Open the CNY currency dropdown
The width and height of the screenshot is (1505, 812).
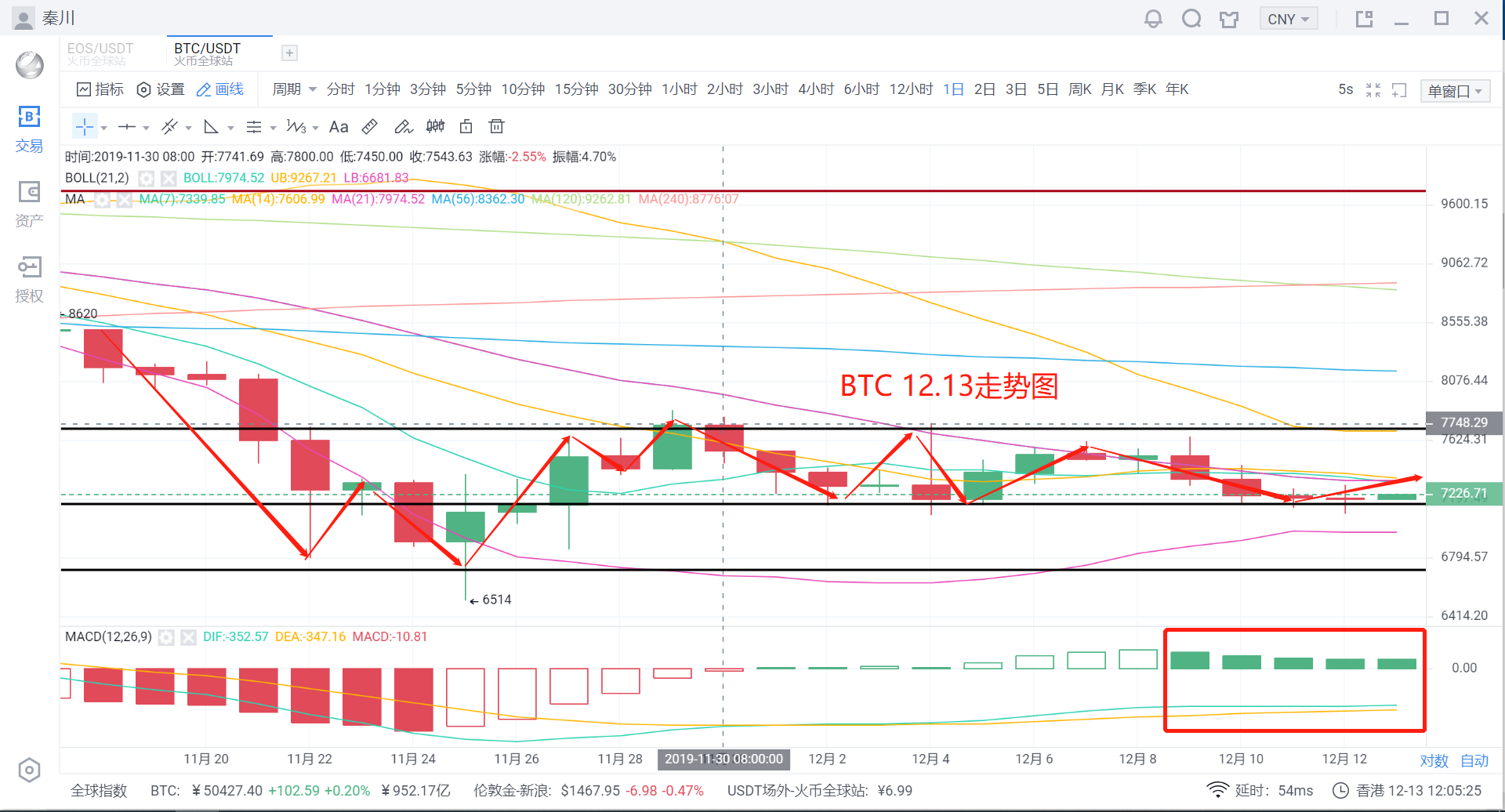click(1289, 19)
